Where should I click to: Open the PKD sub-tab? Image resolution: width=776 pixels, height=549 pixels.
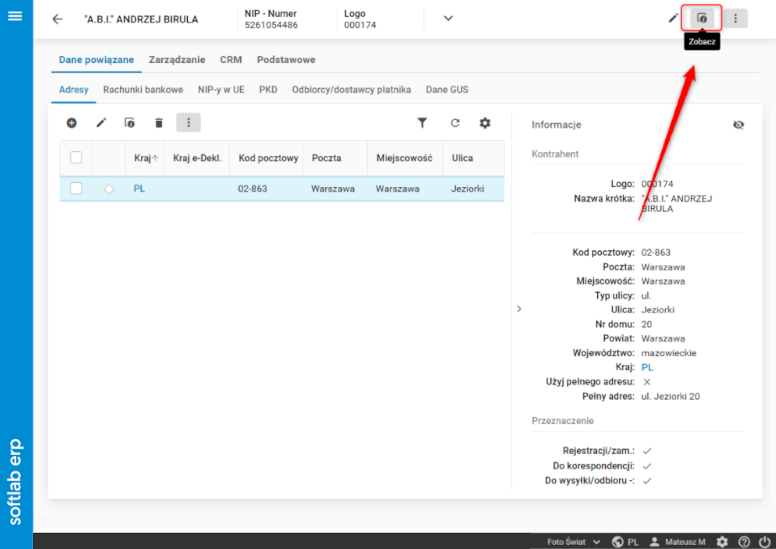[268, 90]
